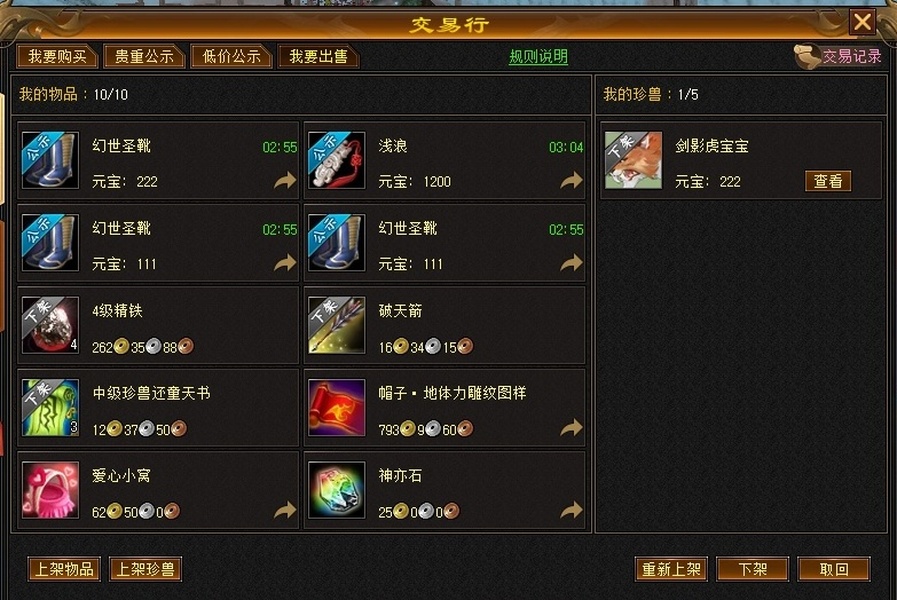This screenshot has width=897, height=600.
Task: Select the pink 爱心小窝 item icon
Action: 50,490
